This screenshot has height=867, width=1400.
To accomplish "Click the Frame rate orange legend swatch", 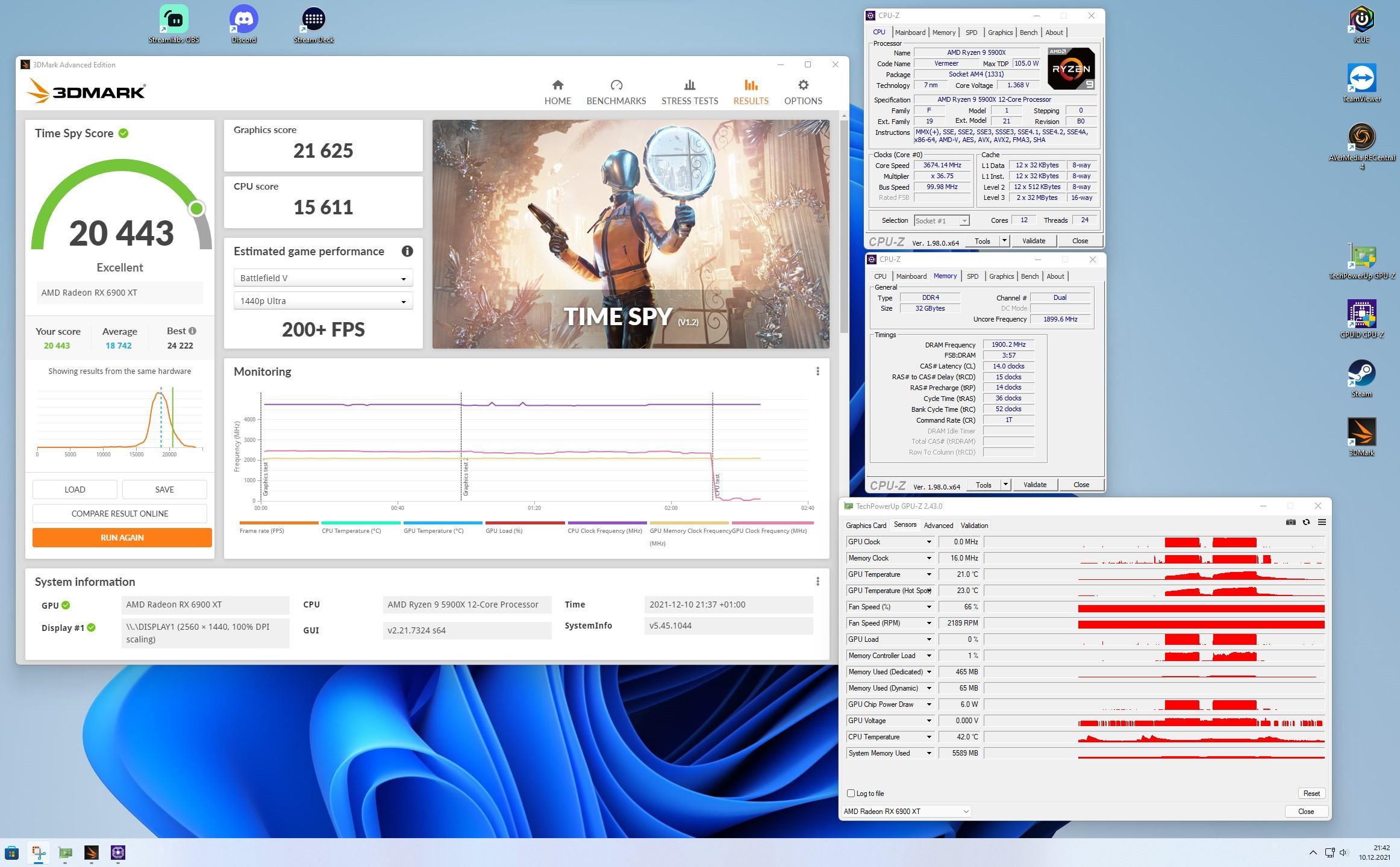I will tap(279, 523).
